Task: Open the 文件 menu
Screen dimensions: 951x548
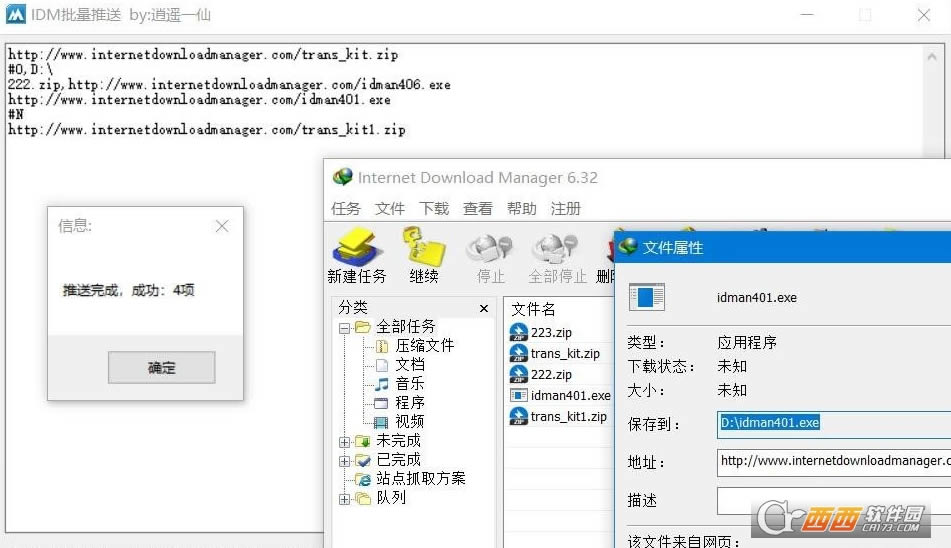Action: tap(390, 209)
